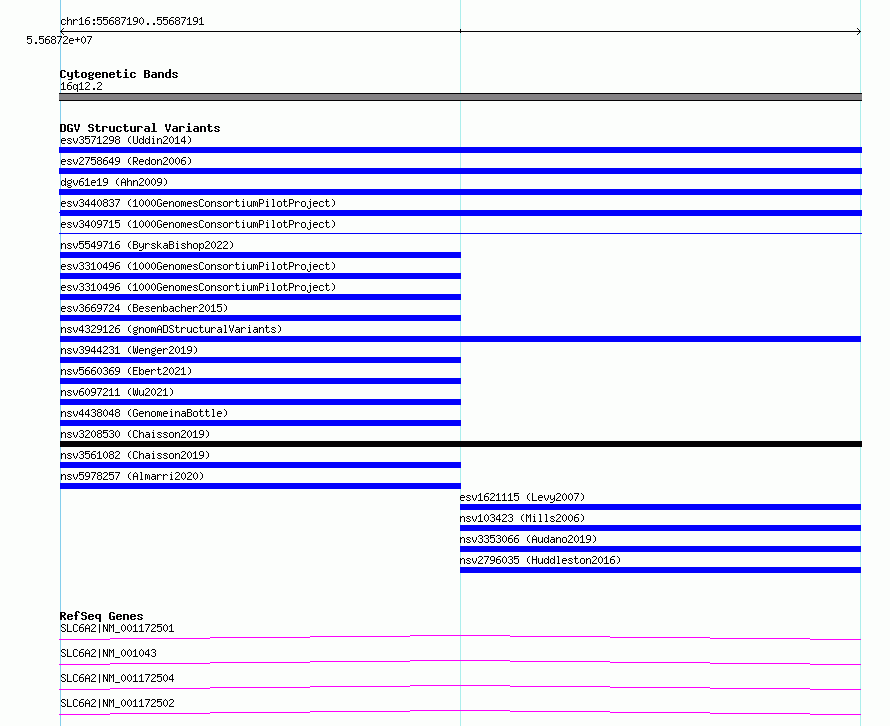
Task: Select the DGV Structural Variants track heading
Action: 140,128
